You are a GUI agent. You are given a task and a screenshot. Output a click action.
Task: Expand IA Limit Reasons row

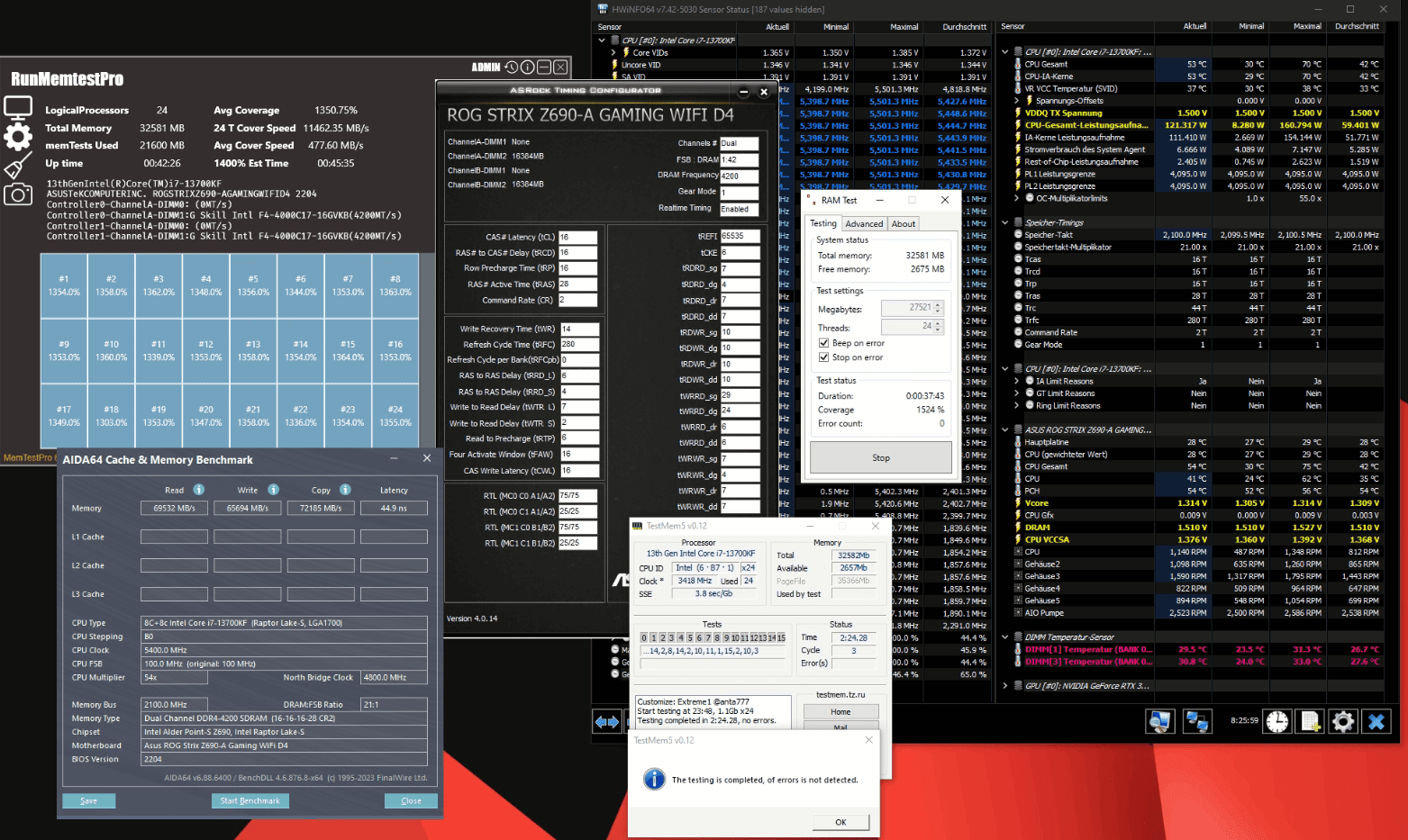[1018, 381]
